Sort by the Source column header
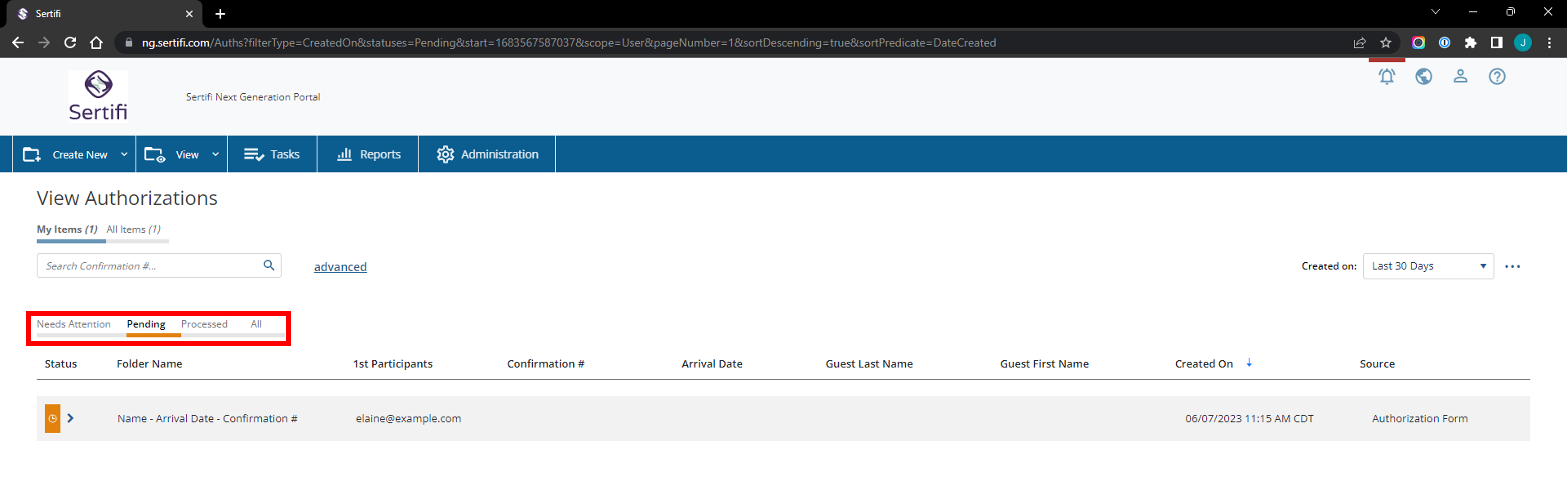This screenshot has height=480, width=1568. pyautogui.click(x=1377, y=364)
